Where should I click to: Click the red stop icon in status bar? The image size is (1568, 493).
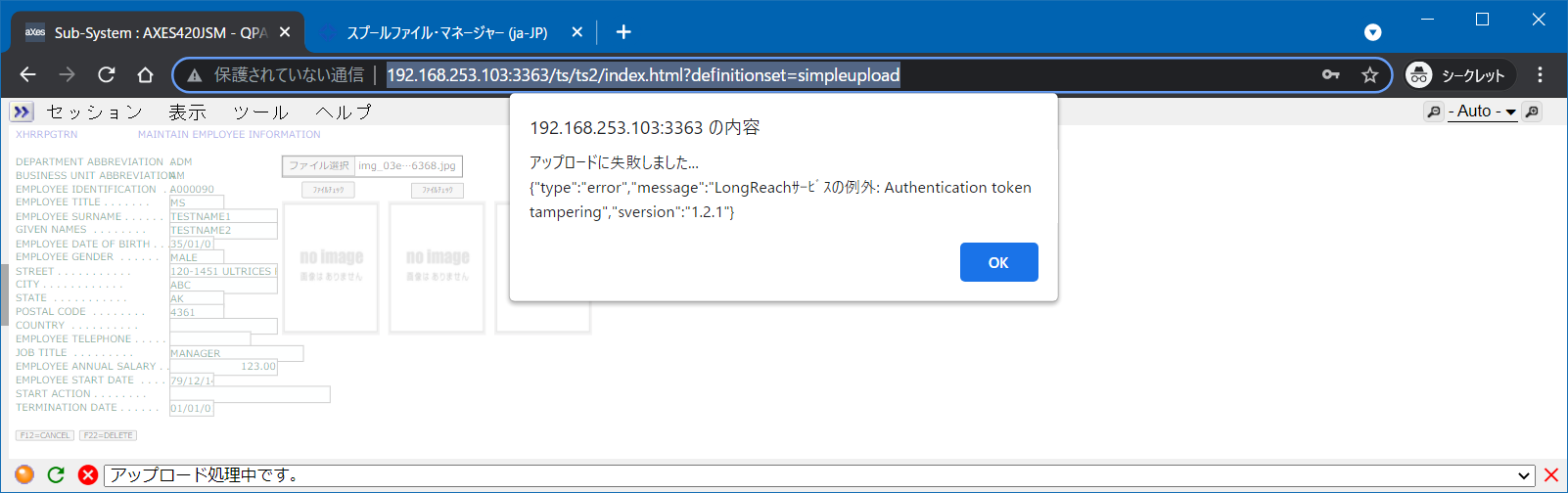88,474
